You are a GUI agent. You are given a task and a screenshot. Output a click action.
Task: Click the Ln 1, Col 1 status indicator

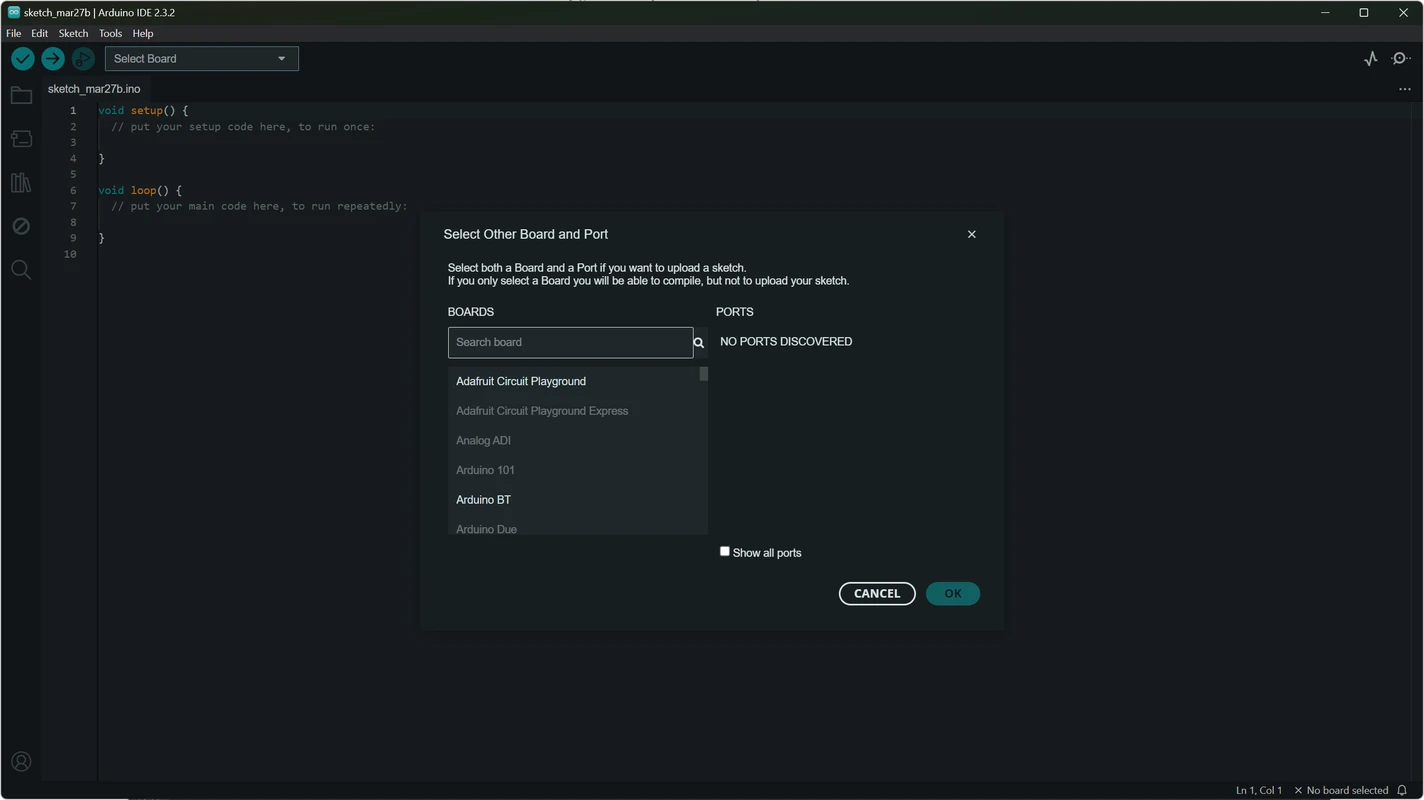pyautogui.click(x=1259, y=790)
